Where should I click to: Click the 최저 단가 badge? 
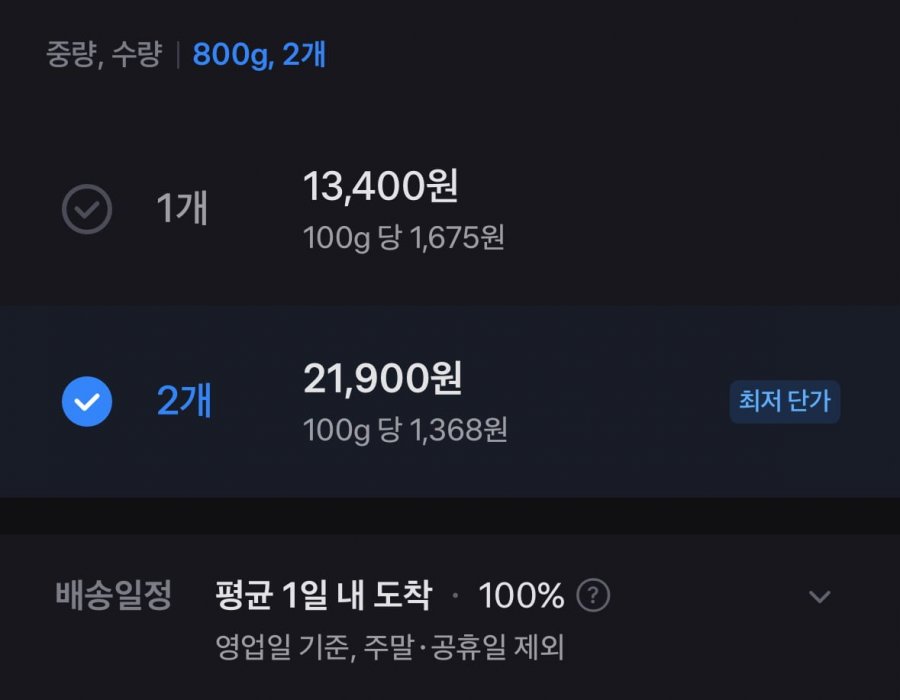click(x=785, y=402)
